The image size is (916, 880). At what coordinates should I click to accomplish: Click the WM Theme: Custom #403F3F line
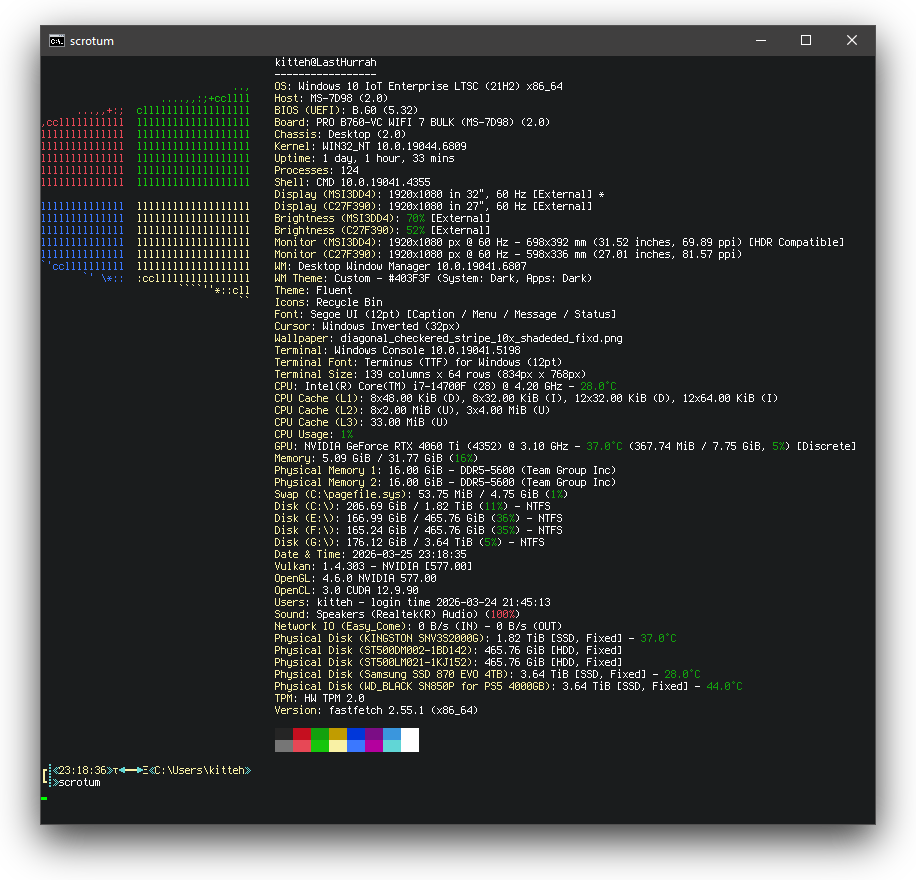pos(433,278)
